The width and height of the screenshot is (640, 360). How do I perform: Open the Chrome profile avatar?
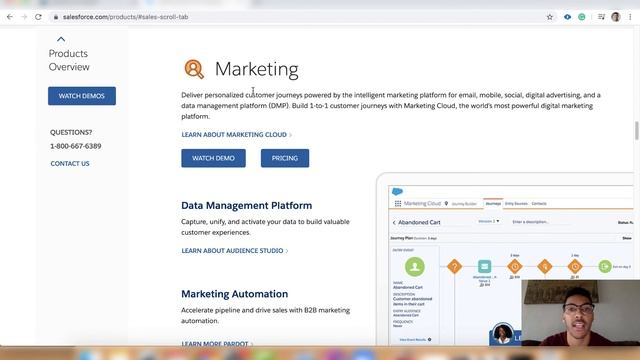pyautogui.click(x=616, y=17)
